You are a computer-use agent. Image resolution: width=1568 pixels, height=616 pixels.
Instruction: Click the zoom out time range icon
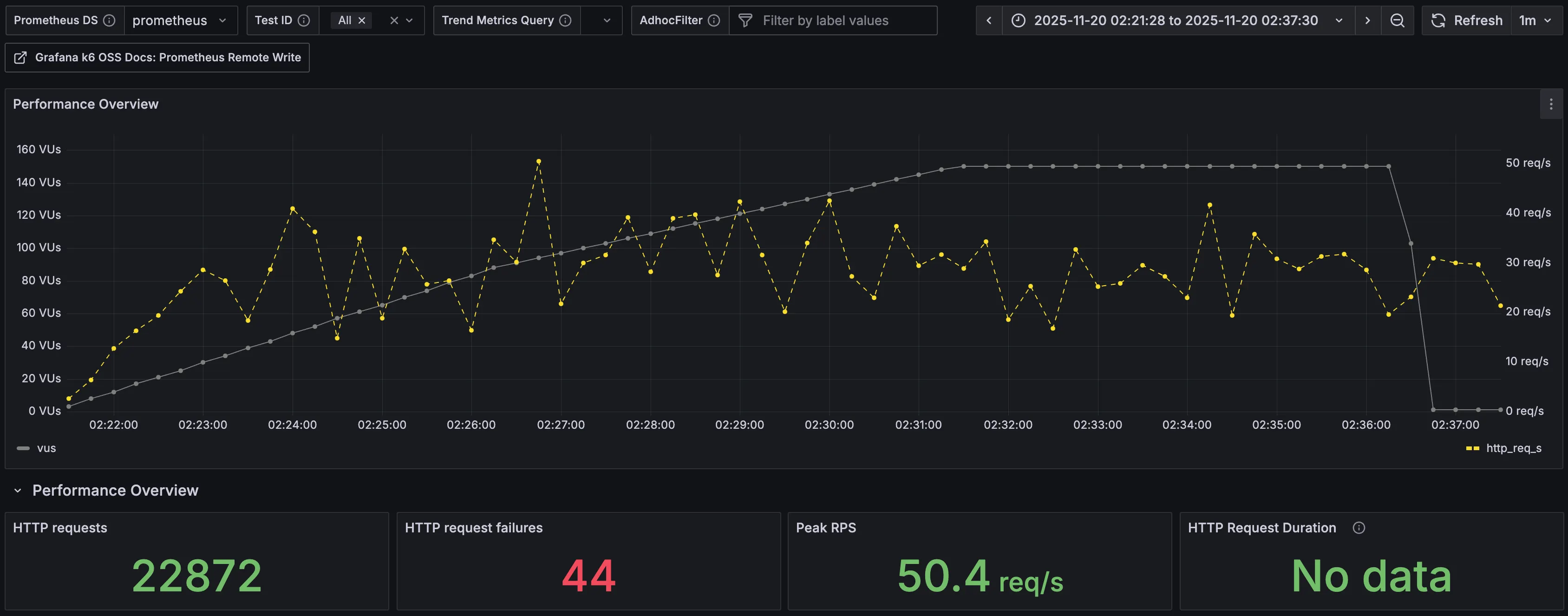point(1397,21)
